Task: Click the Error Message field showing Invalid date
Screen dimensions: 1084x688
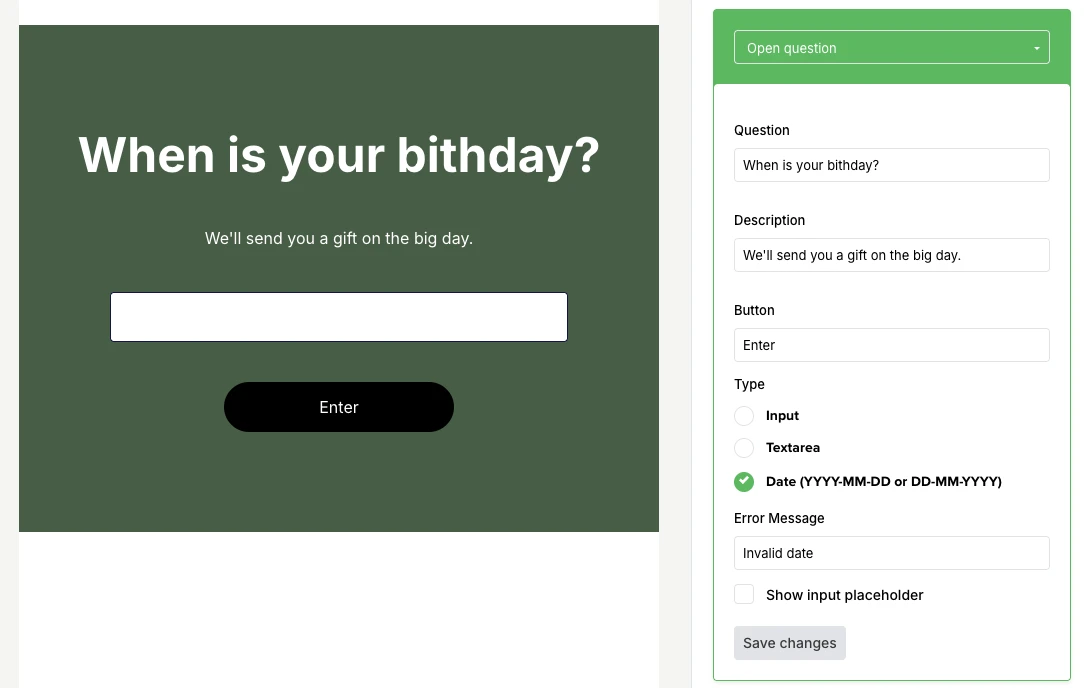Action: click(x=891, y=553)
